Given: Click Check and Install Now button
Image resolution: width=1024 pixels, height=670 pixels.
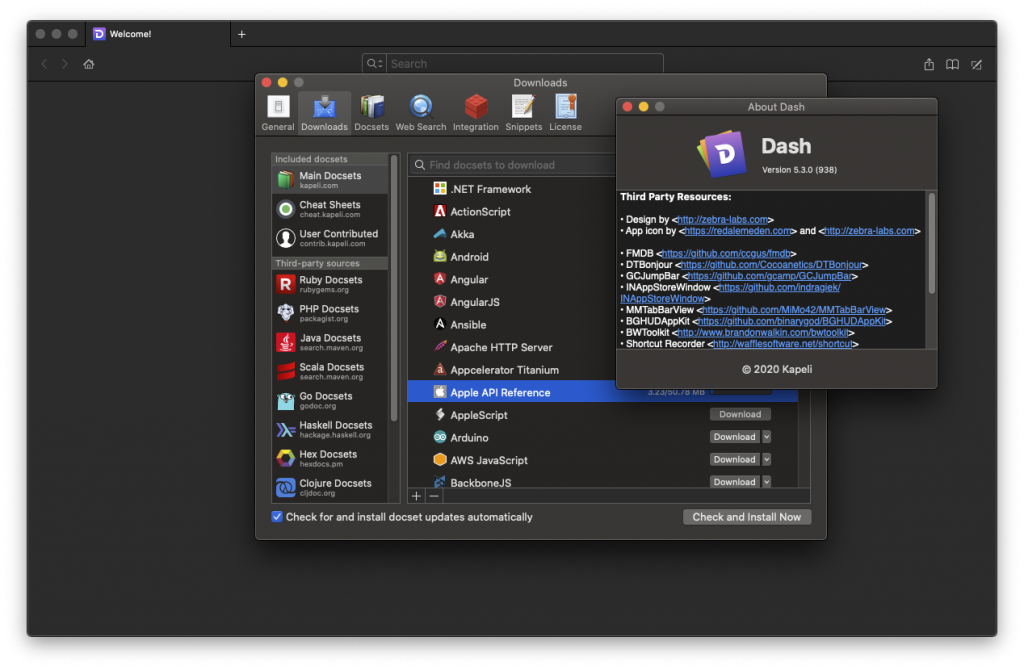Looking at the screenshot, I should [746, 517].
